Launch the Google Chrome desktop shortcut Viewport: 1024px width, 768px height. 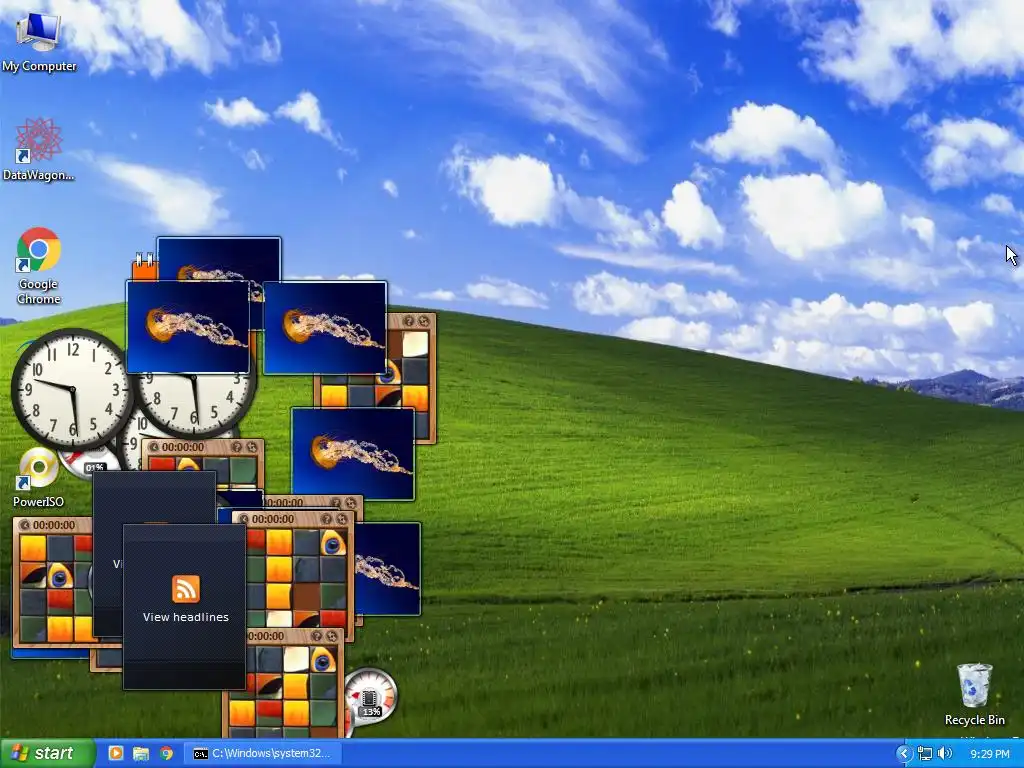(39, 266)
